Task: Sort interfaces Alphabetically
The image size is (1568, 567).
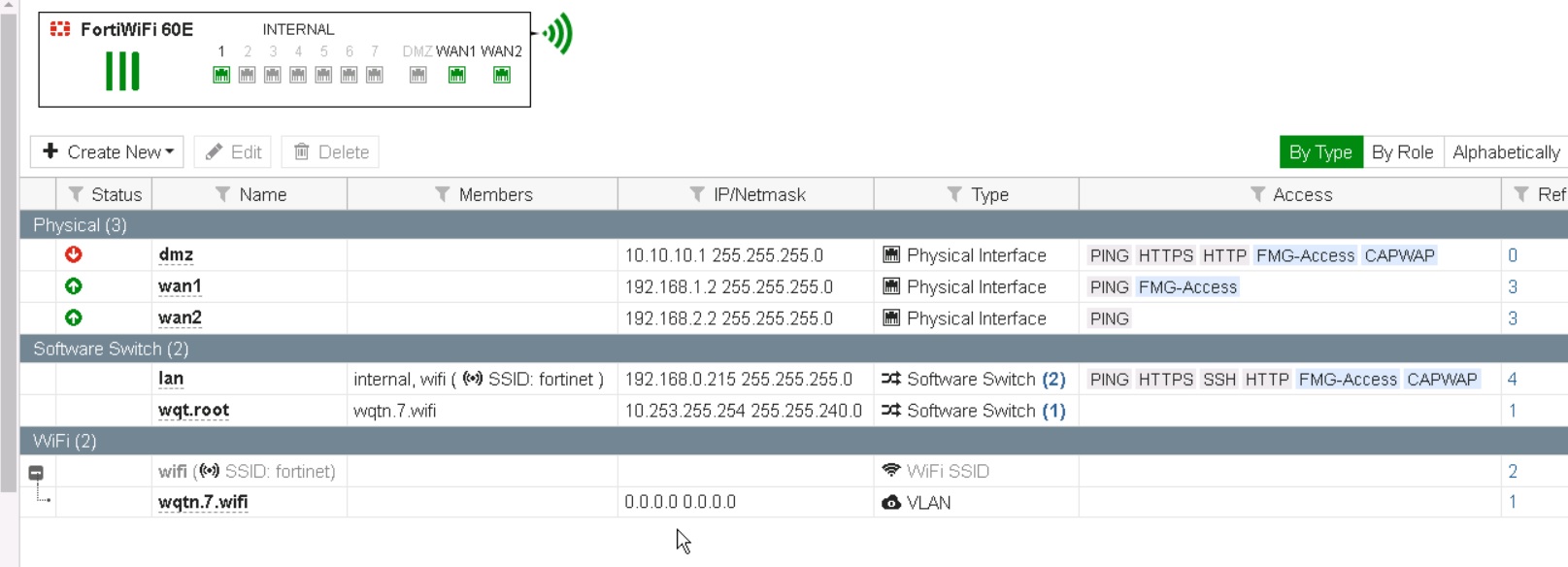Action: 1505,152
